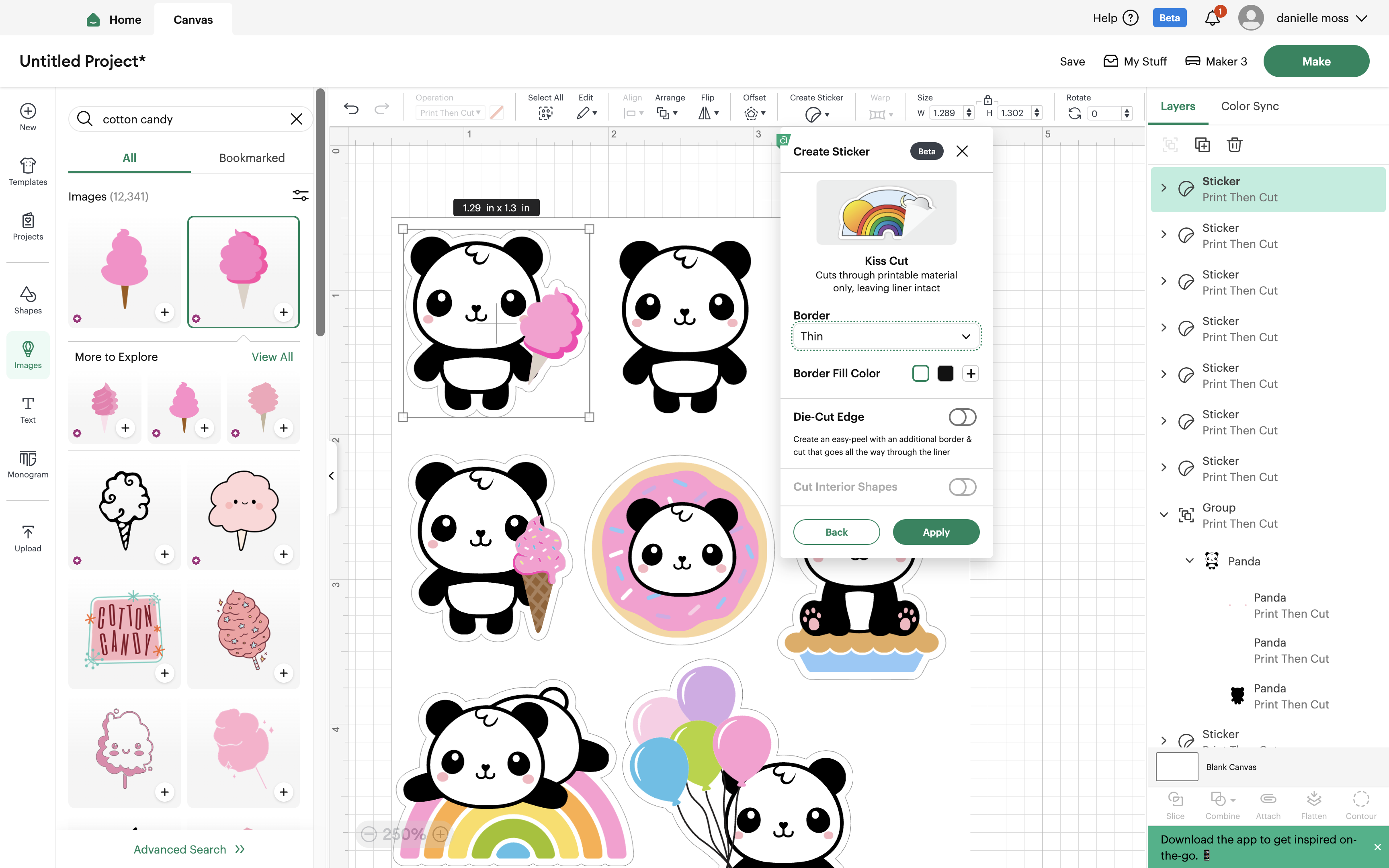Switch to the Canvas tab

coord(193,20)
